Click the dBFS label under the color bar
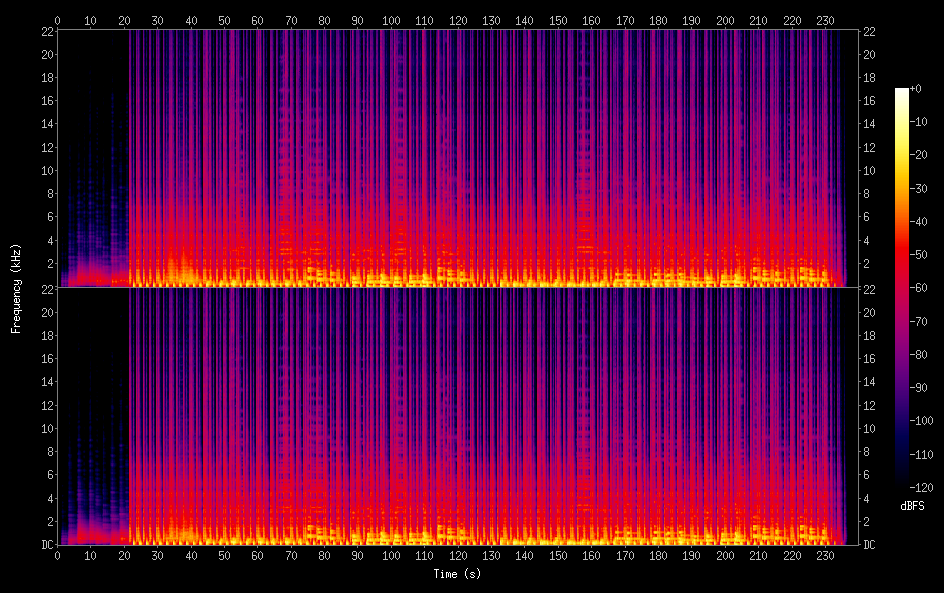 coord(912,507)
